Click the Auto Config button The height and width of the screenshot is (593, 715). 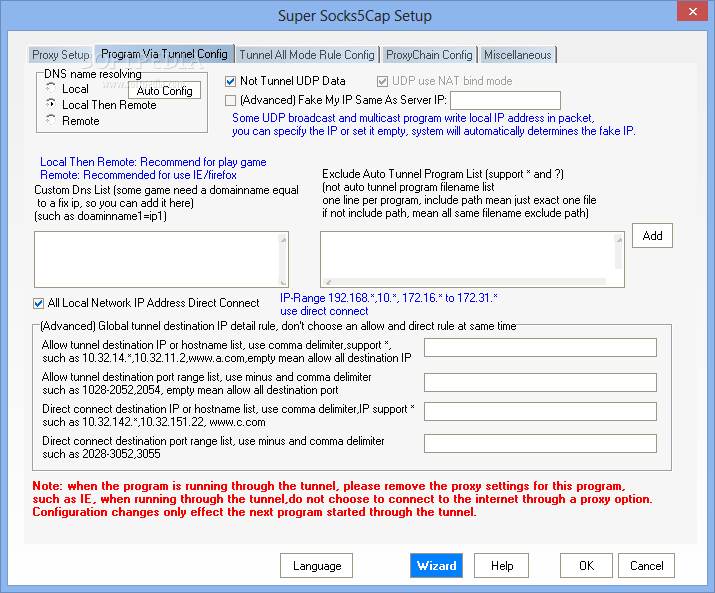tap(165, 91)
